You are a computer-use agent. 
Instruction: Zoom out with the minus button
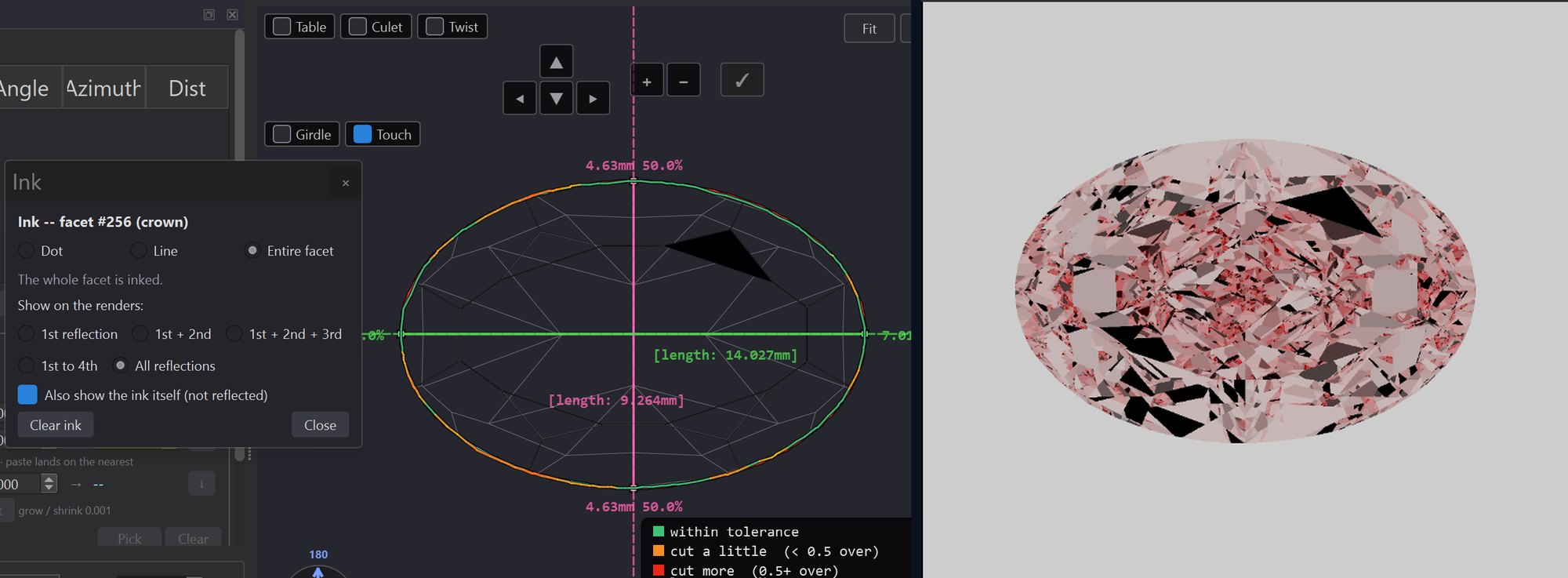point(684,81)
